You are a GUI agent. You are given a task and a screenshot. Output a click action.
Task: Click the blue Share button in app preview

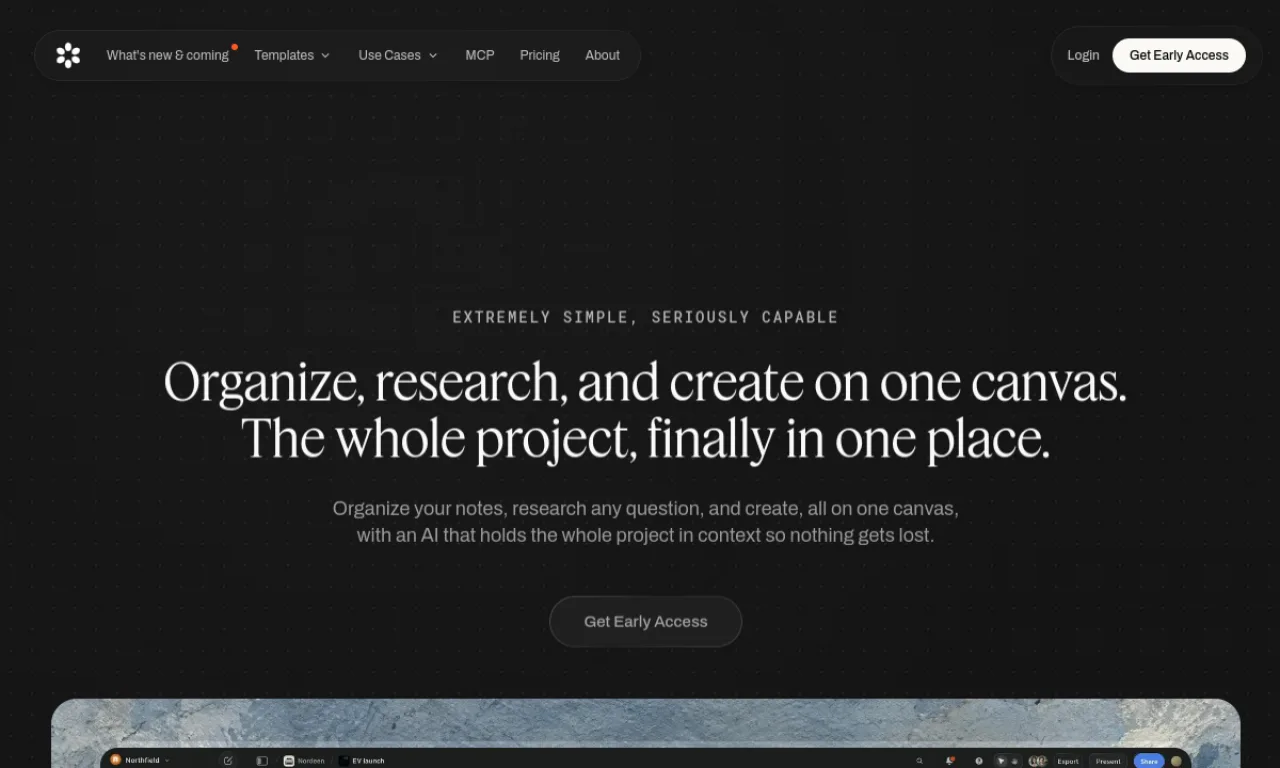(1149, 761)
